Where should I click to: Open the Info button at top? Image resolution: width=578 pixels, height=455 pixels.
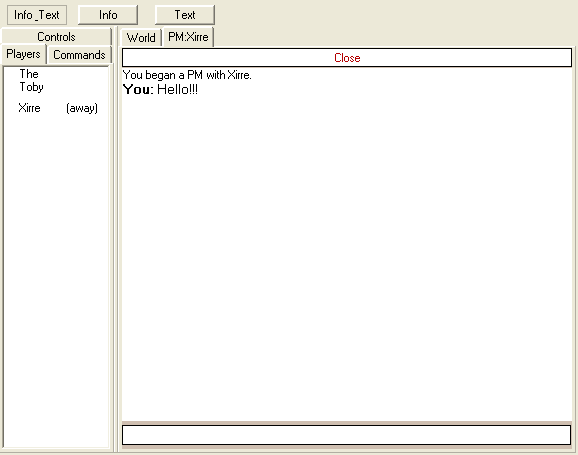click(108, 15)
